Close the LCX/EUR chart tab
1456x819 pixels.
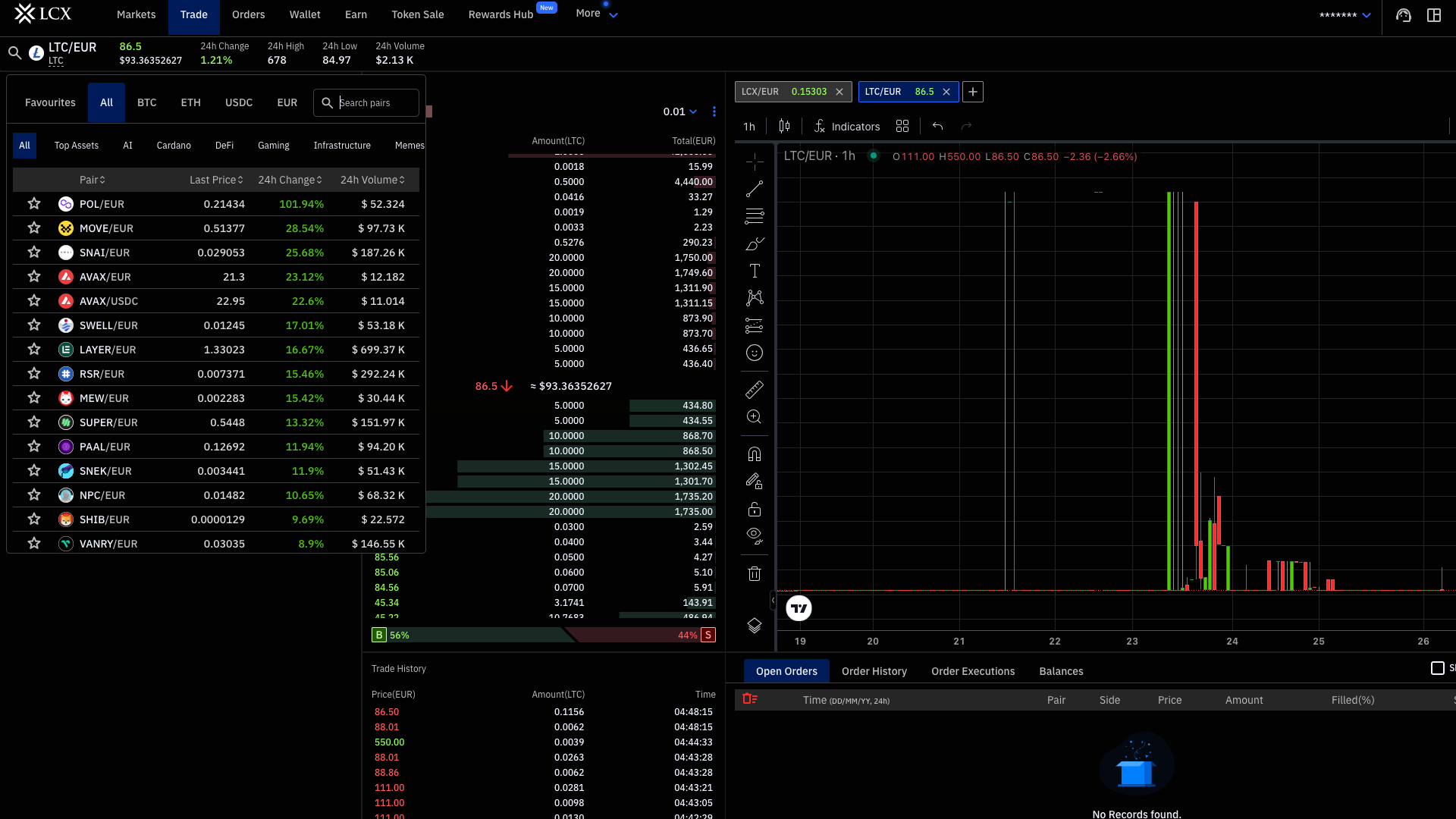[839, 92]
